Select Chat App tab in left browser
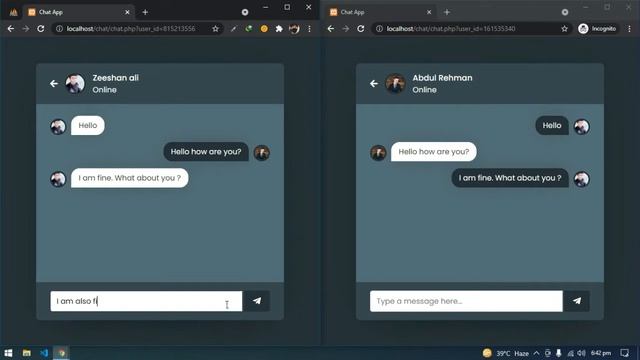640x360 pixels. 78,12
